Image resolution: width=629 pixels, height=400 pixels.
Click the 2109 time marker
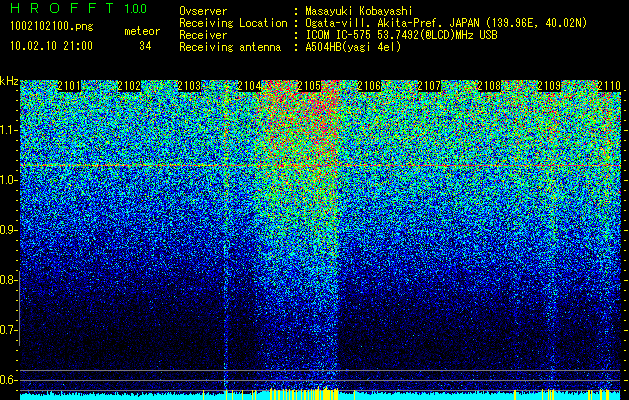(549, 86)
